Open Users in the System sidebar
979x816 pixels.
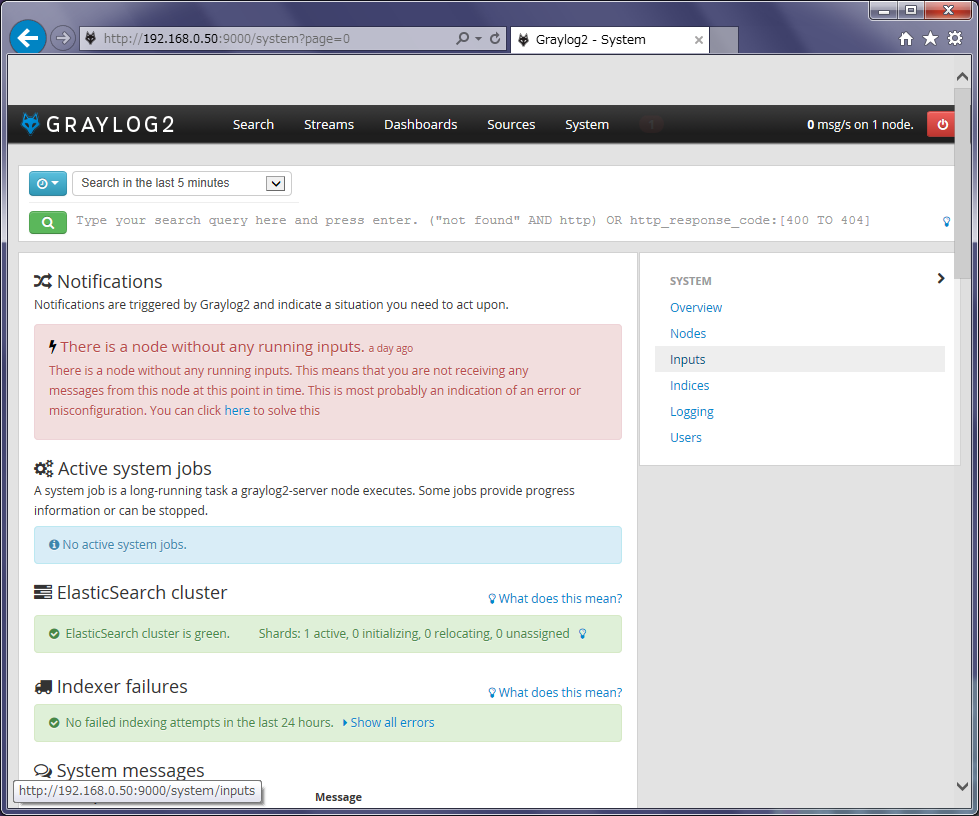pyautogui.click(x=686, y=438)
